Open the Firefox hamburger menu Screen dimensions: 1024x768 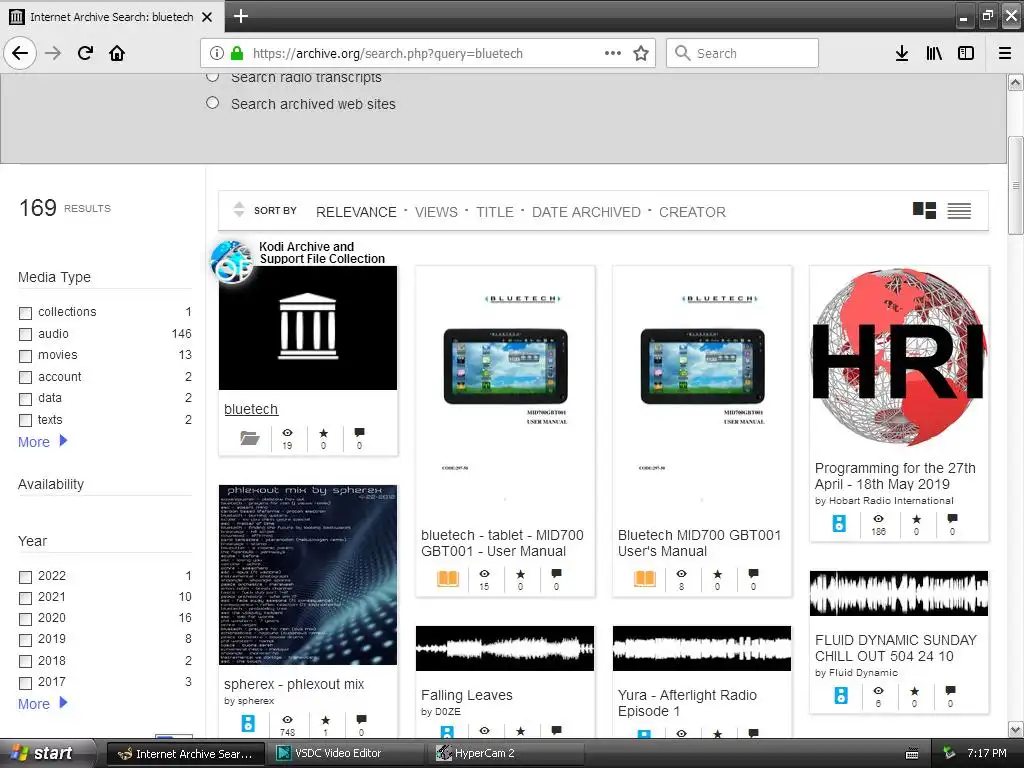coord(1005,53)
